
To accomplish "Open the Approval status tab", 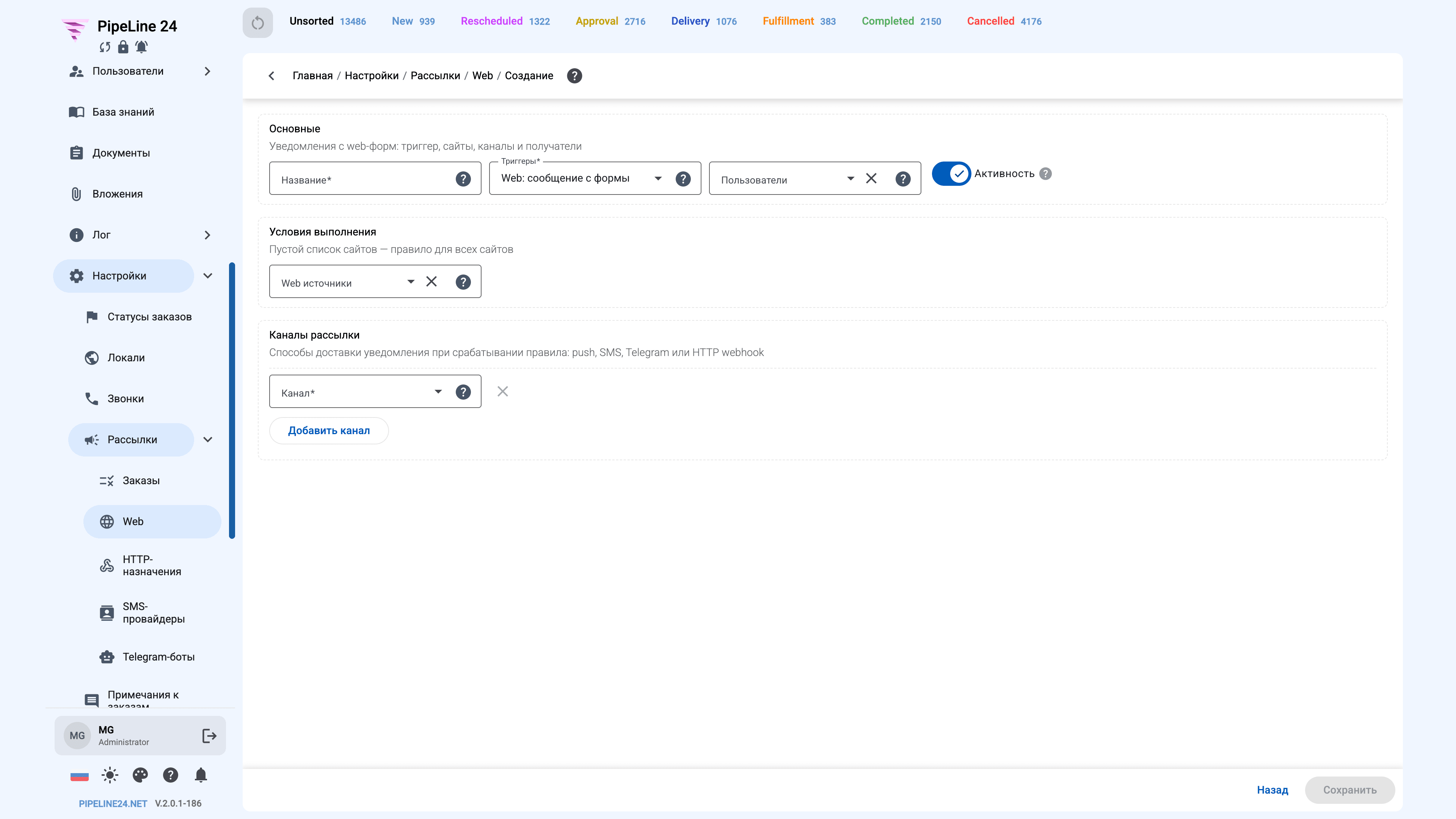I will 610,22.
